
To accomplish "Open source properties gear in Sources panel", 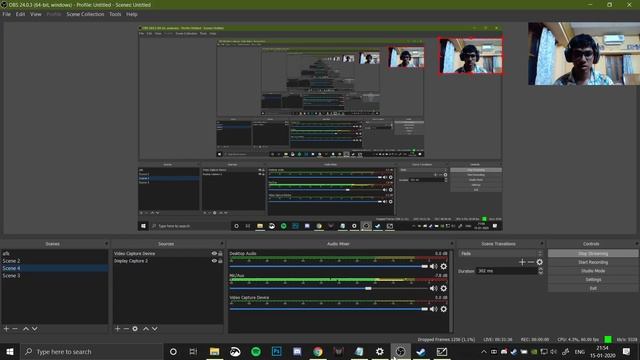I will [135, 329].
